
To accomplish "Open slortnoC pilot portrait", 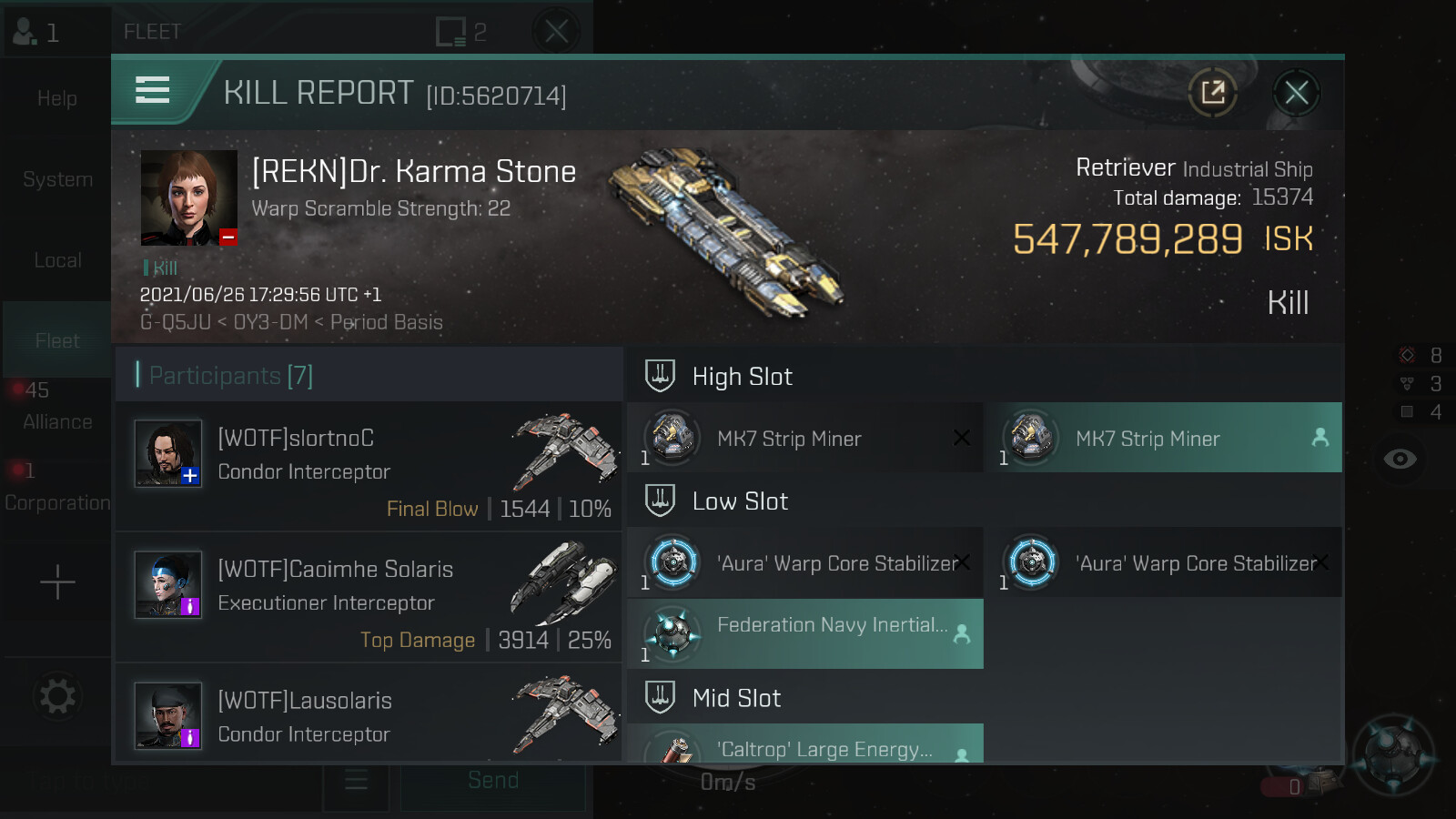I will (x=168, y=453).
